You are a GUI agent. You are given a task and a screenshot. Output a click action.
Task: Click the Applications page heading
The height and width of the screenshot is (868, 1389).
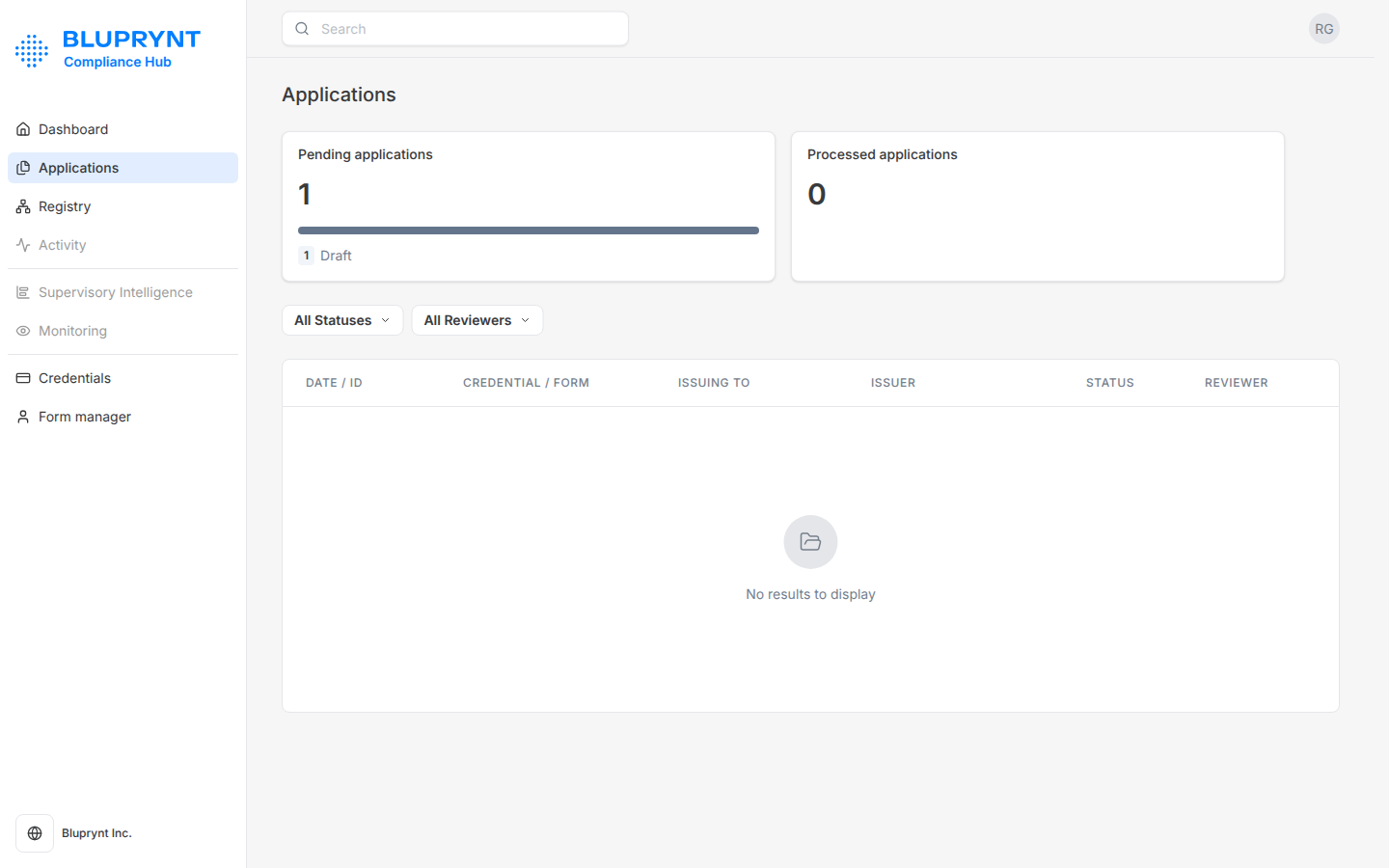tap(339, 95)
